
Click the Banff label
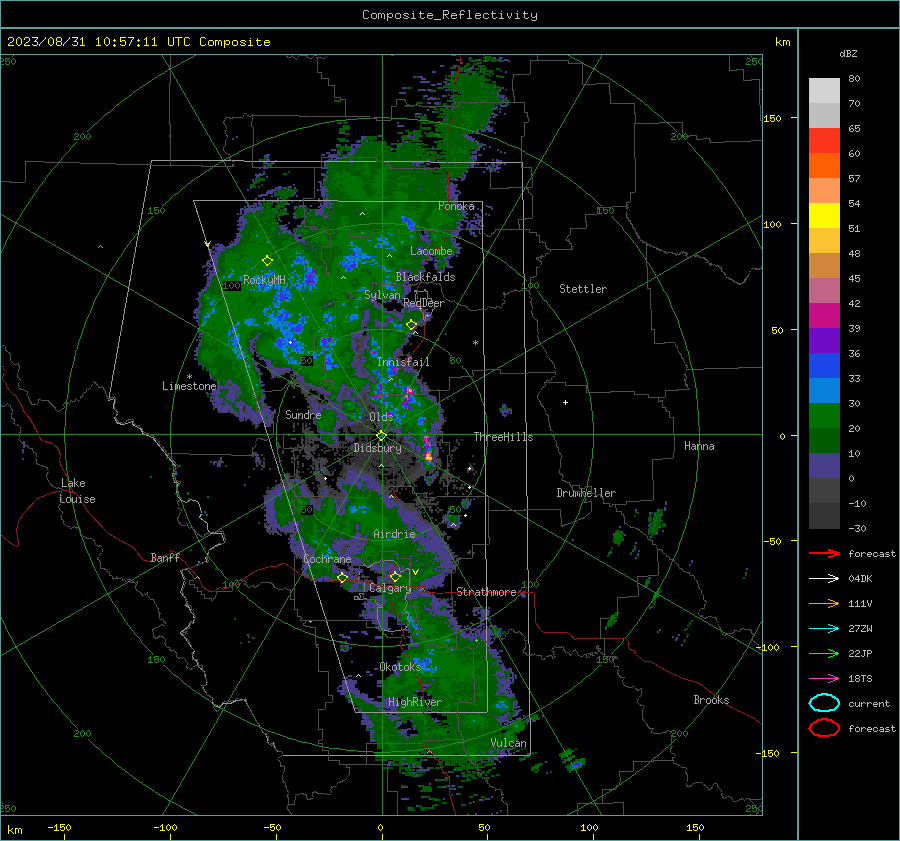click(x=165, y=558)
